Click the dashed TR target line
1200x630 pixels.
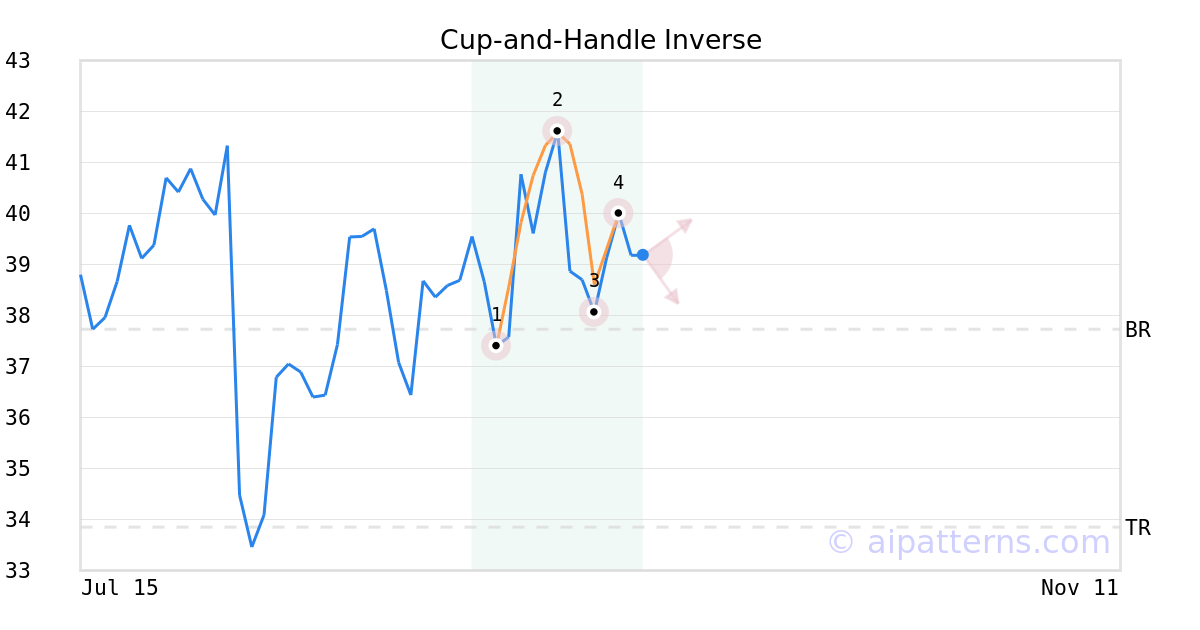point(600,527)
